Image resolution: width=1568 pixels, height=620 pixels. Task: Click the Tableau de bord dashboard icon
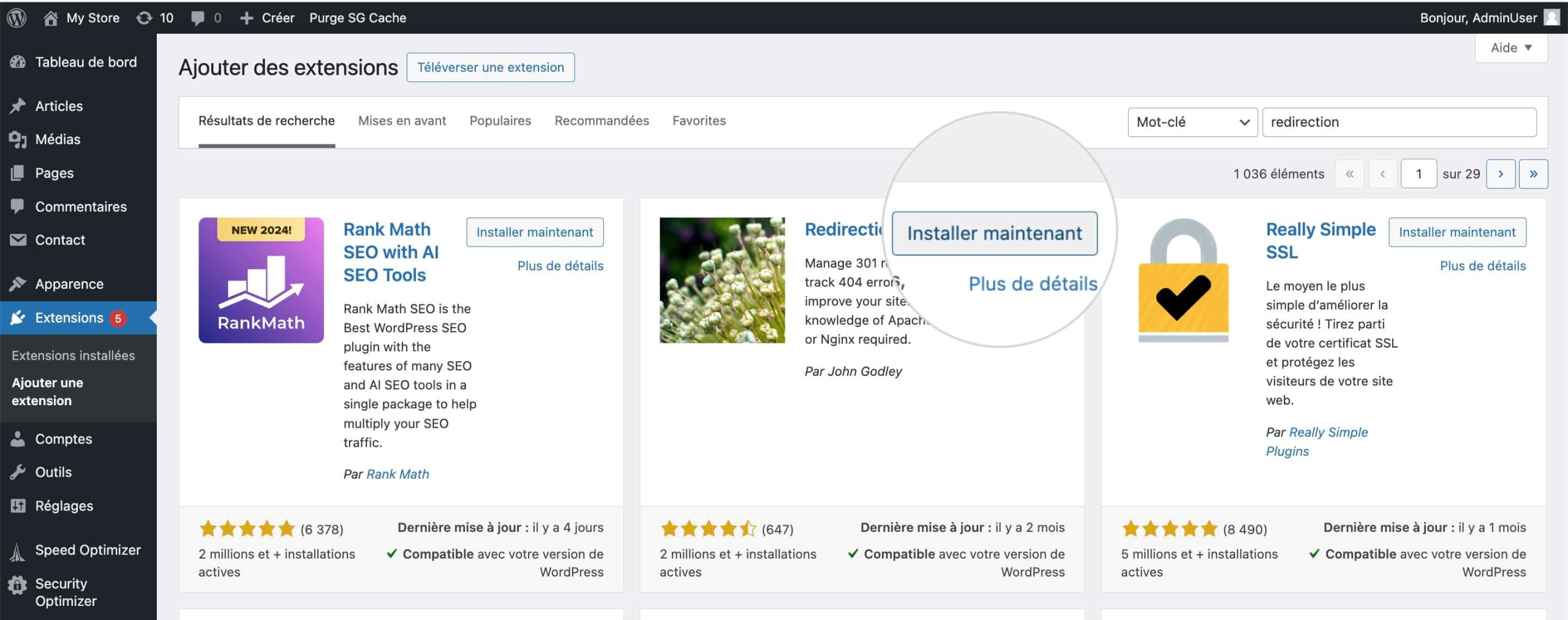[x=18, y=62]
